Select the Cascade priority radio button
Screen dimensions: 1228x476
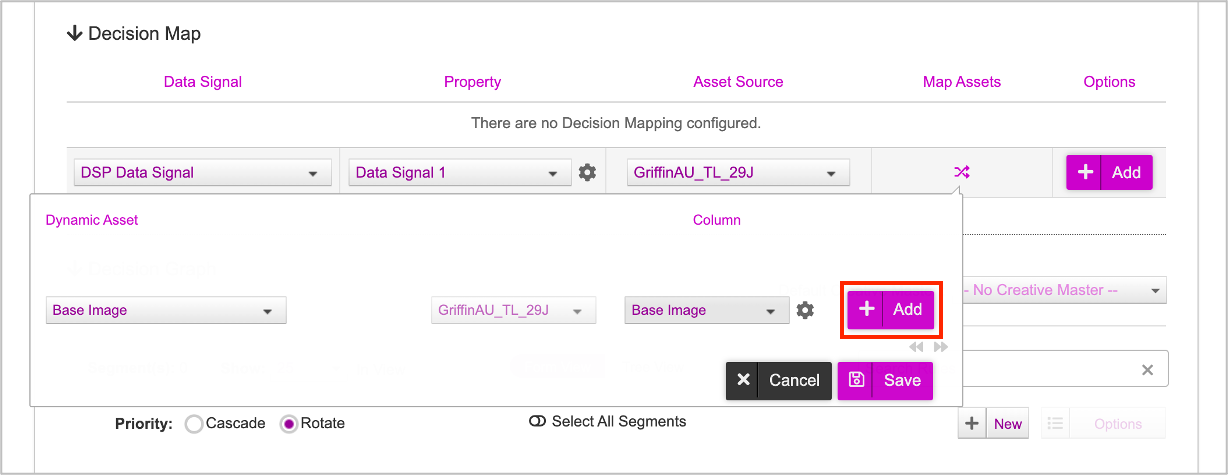tap(194, 424)
